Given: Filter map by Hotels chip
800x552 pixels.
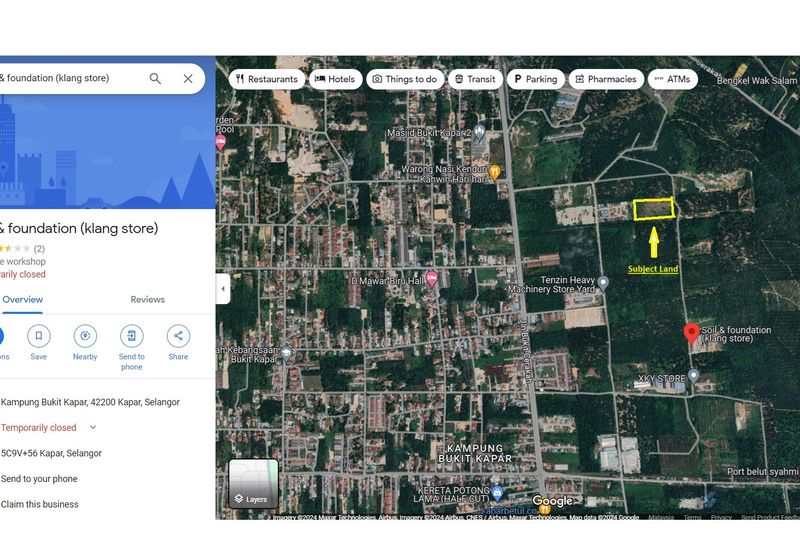Looking at the screenshot, I should pyautogui.click(x=334, y=79).
